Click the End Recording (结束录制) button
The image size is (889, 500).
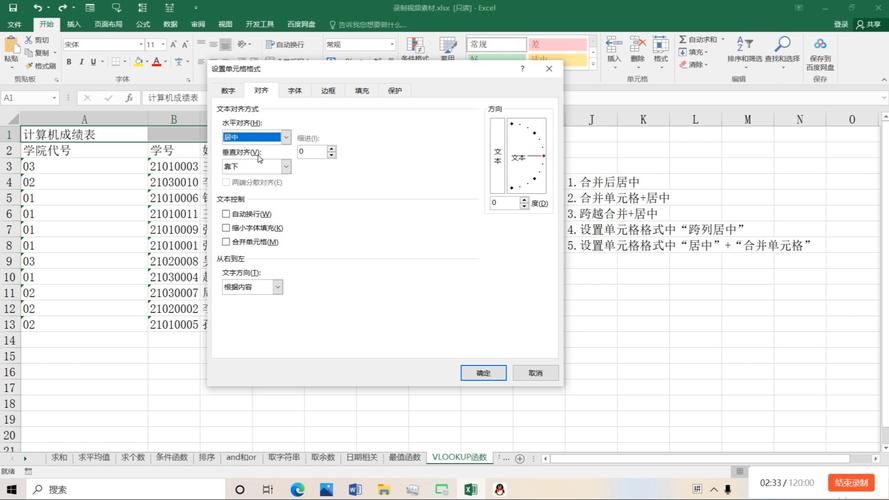[851, 482]
